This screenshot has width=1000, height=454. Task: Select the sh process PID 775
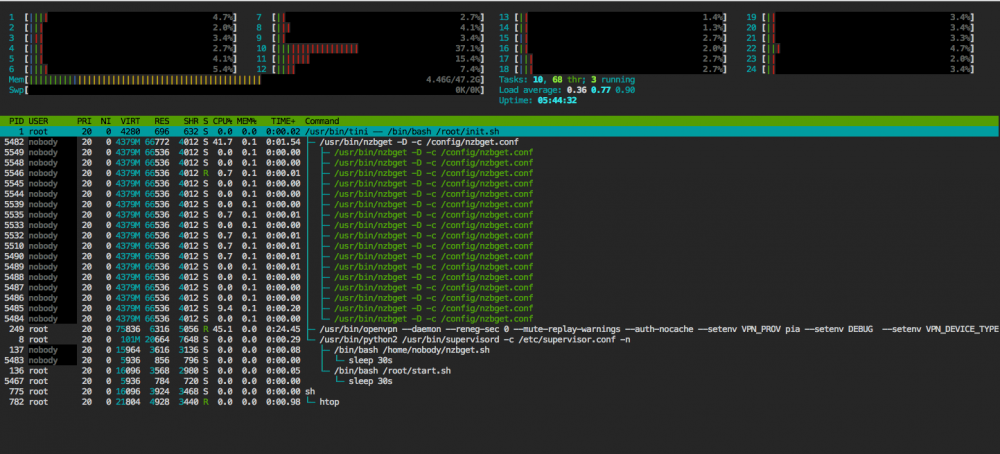tap(500, 392)
